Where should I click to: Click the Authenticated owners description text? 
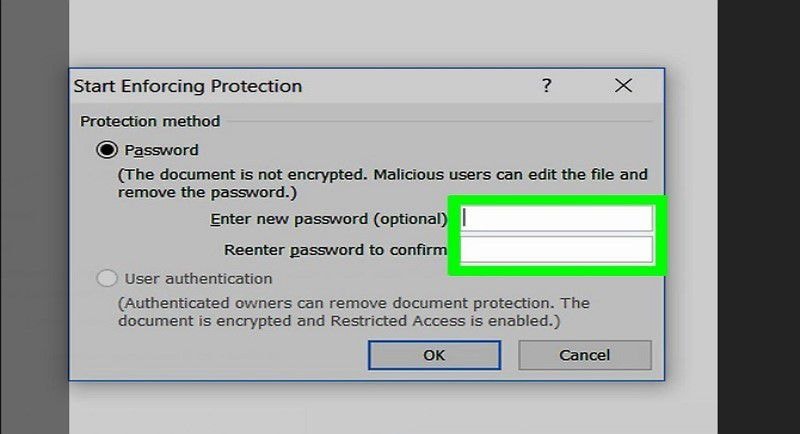pyautogui.click(x=353, y=303)
